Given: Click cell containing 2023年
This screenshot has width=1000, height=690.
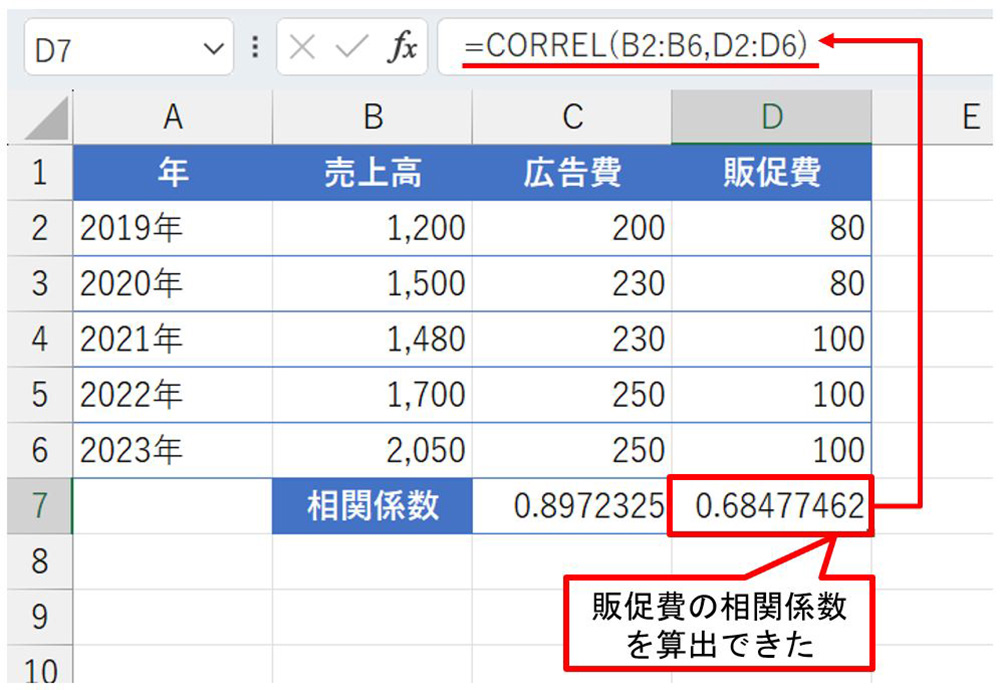Looking at the screenshot, I should pyautogui.click(x=172, y=450).
